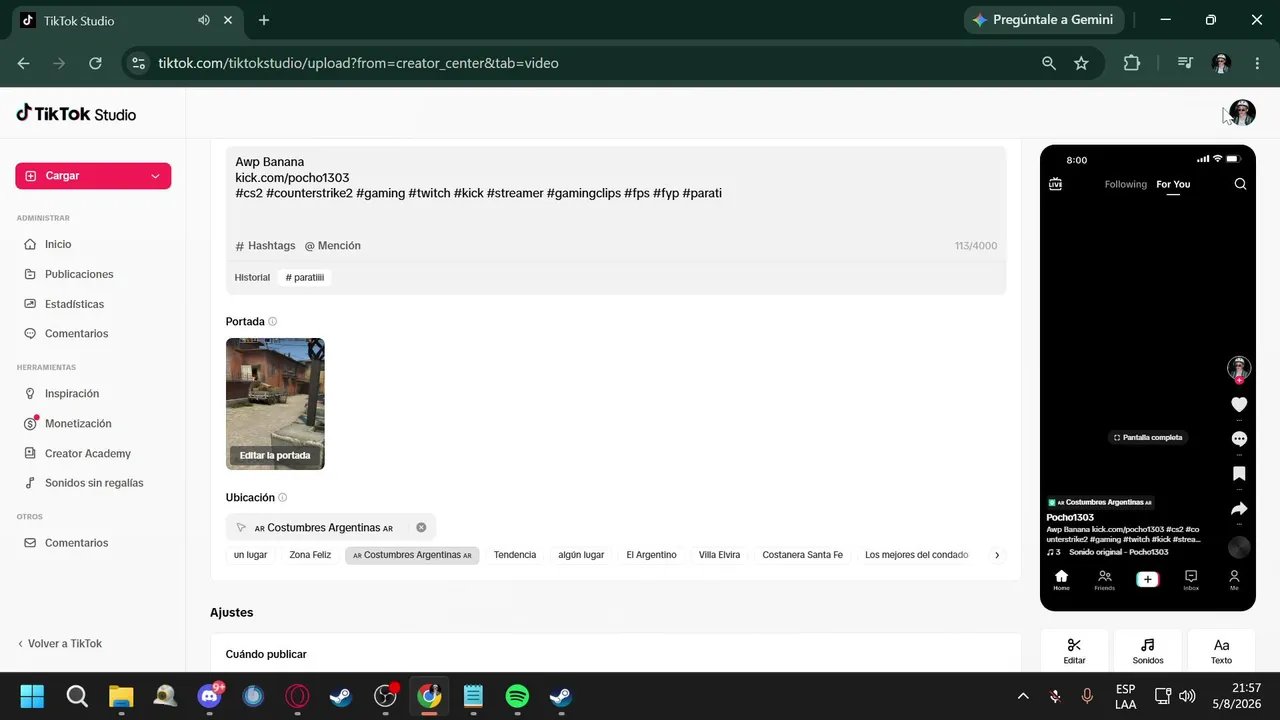This screenshot has height=720, width=1280.
Task: Choose the Villa Elvira location chip
Action: click(x=720, y=555)
